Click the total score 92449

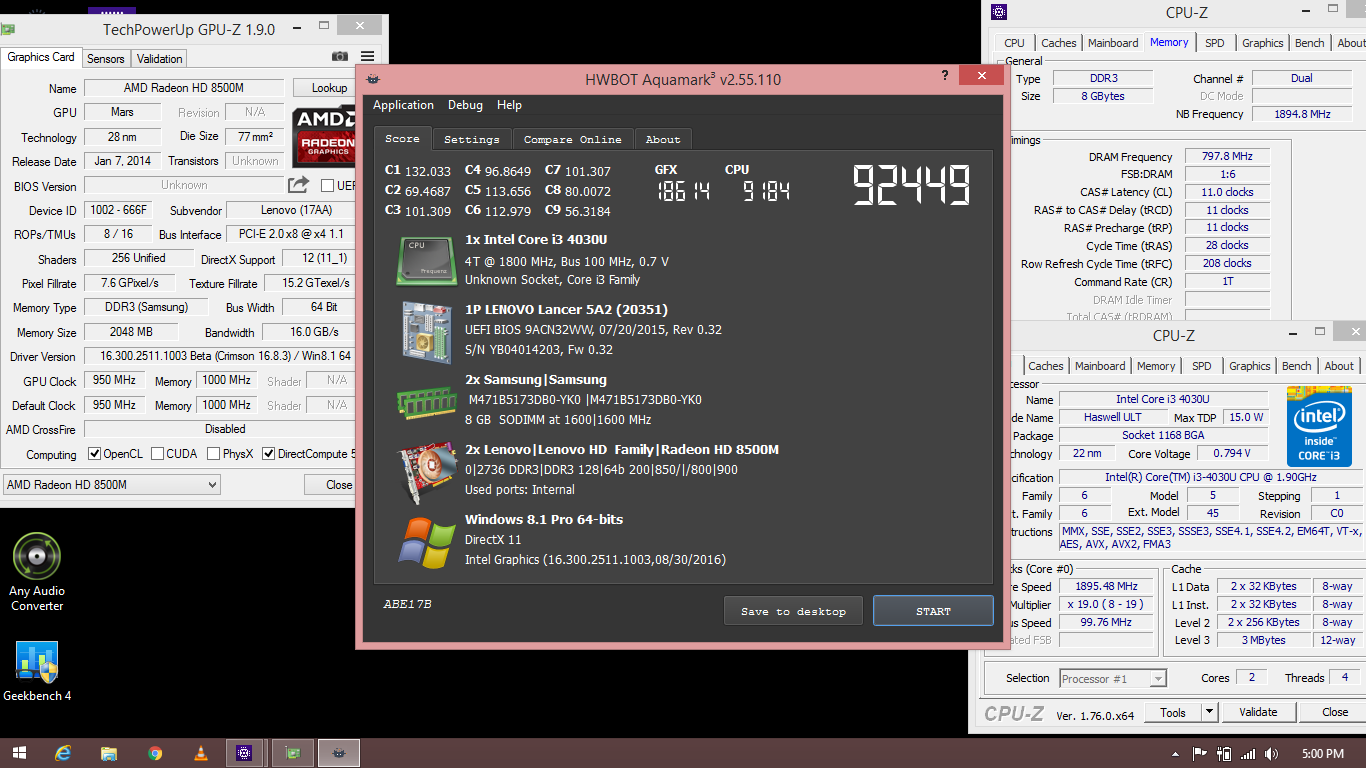click(911, 186)
